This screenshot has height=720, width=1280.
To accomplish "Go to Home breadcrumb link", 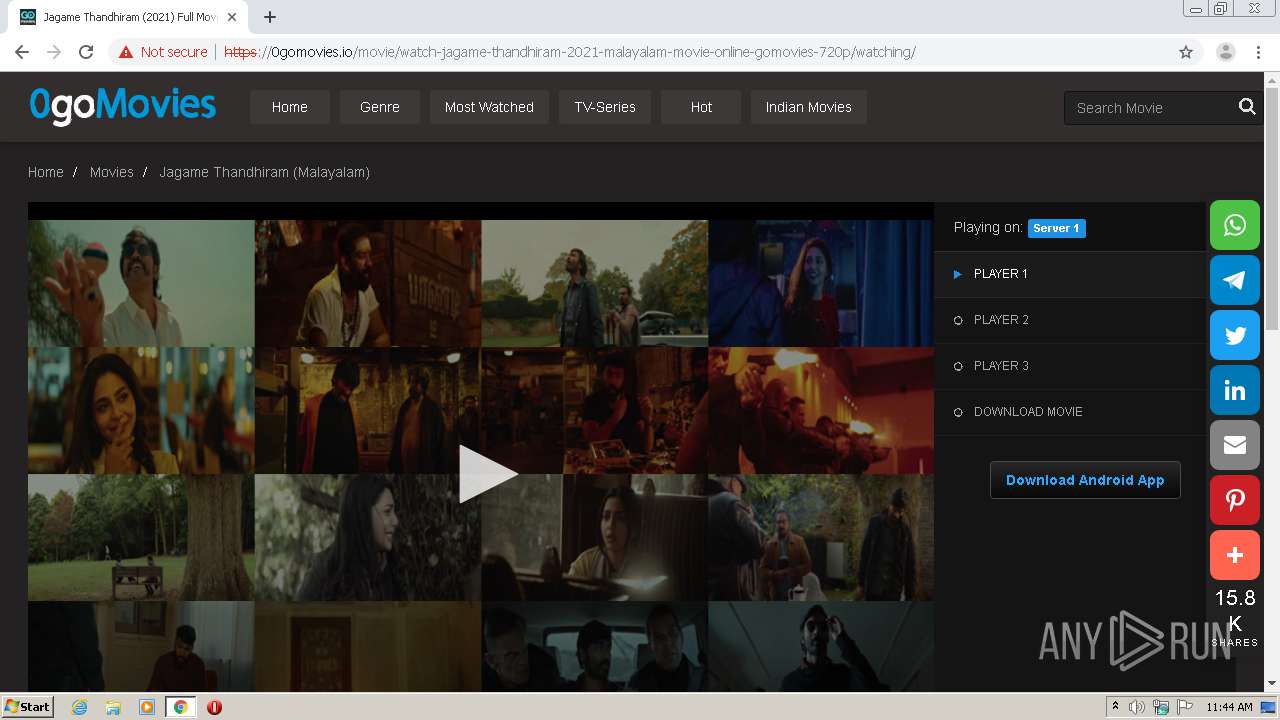I will tap(46, 172).
